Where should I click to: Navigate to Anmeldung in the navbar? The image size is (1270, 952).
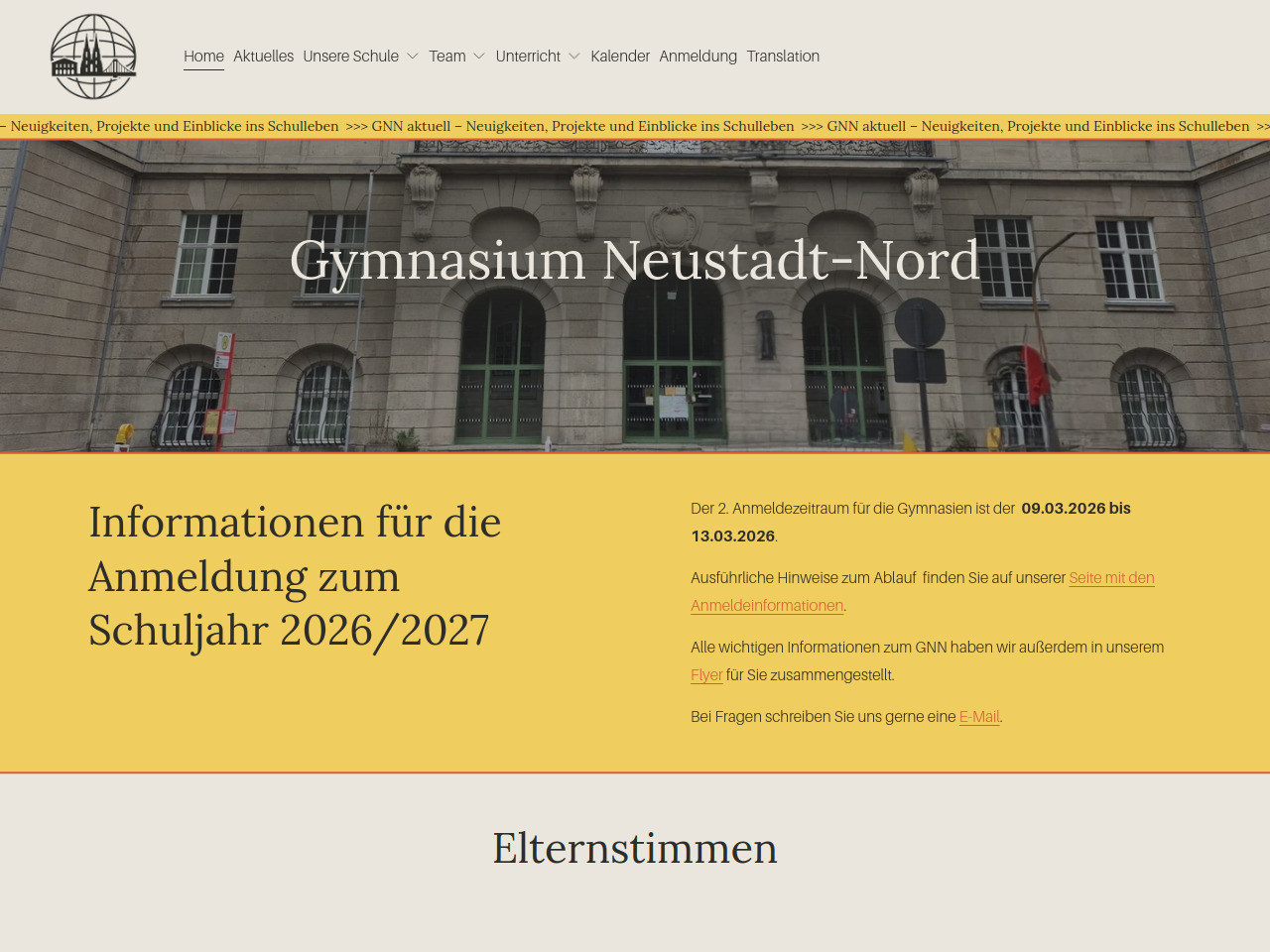coord(698,57)
